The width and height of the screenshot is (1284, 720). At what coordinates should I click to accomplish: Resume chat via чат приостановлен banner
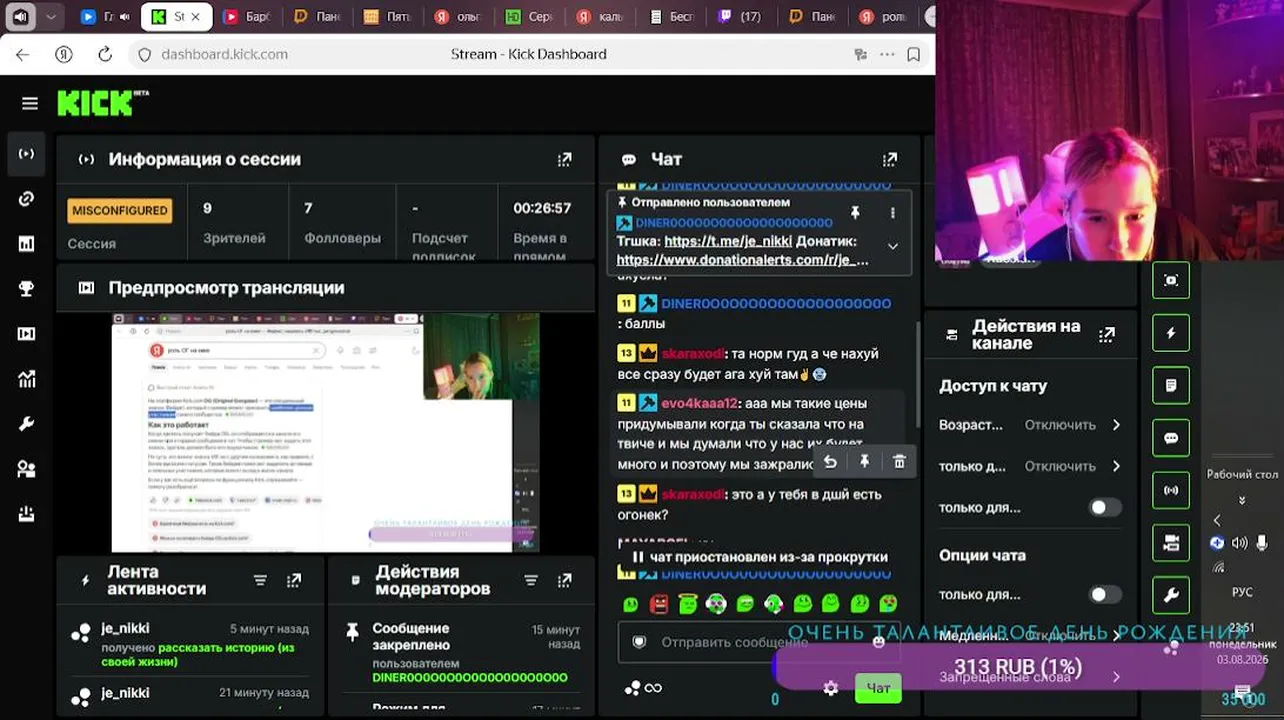[x=760, y=557]
